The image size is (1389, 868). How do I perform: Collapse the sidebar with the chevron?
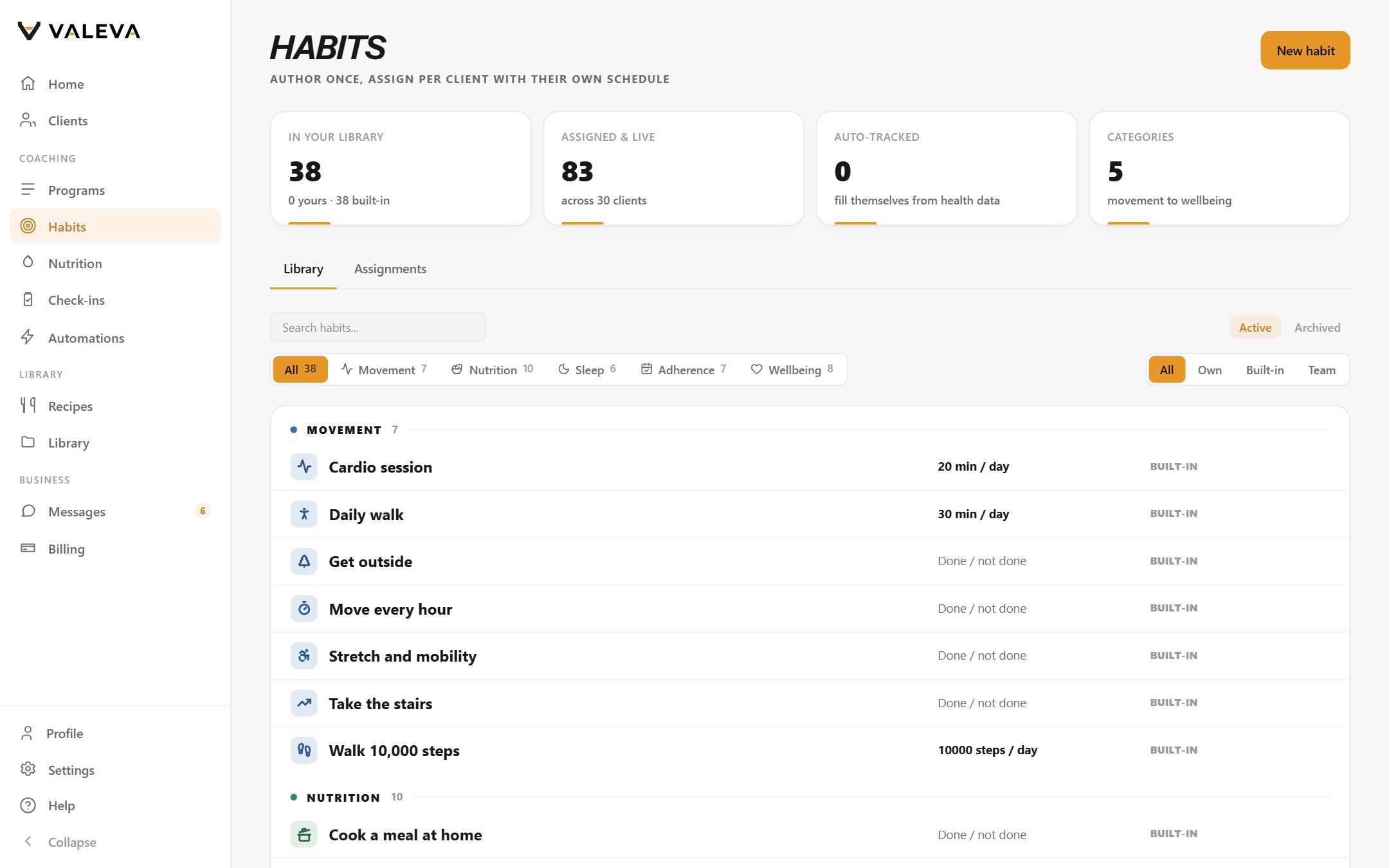click(x=28, y=842)
